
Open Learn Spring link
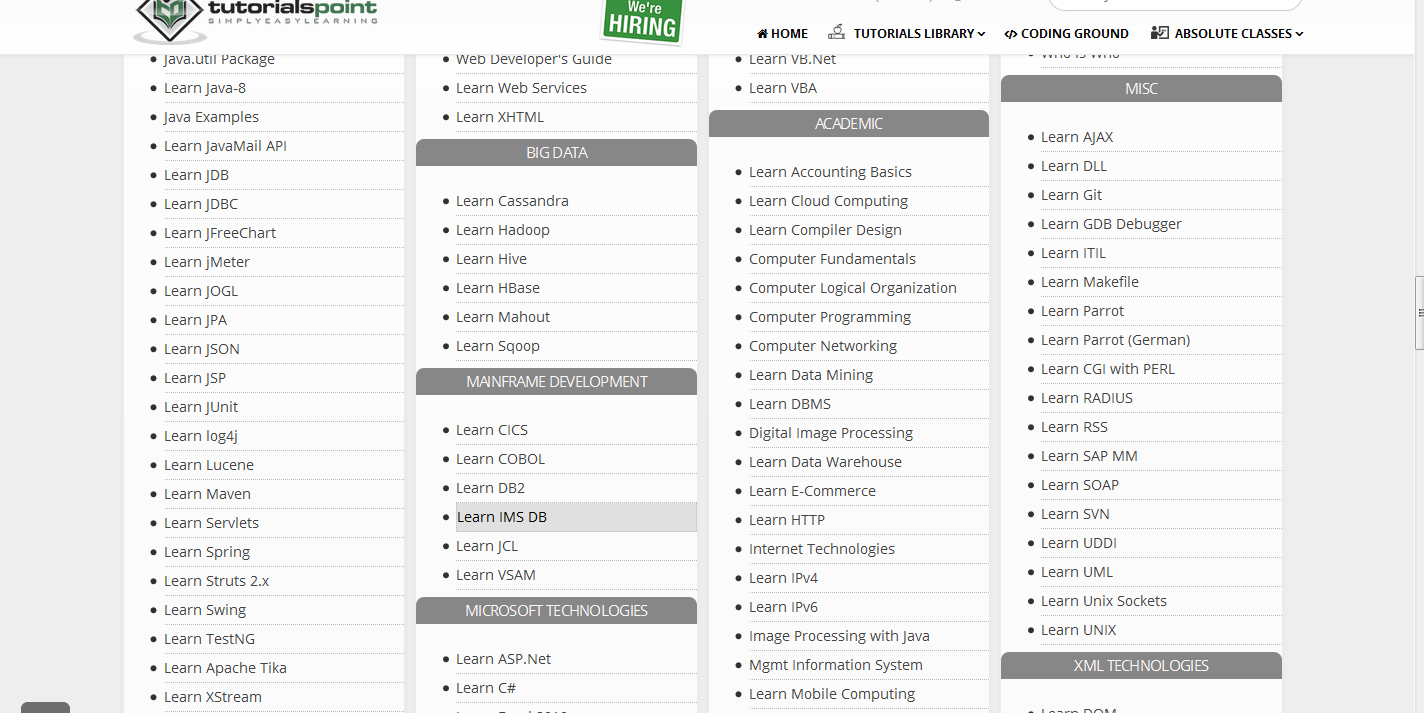coord(207,552)
